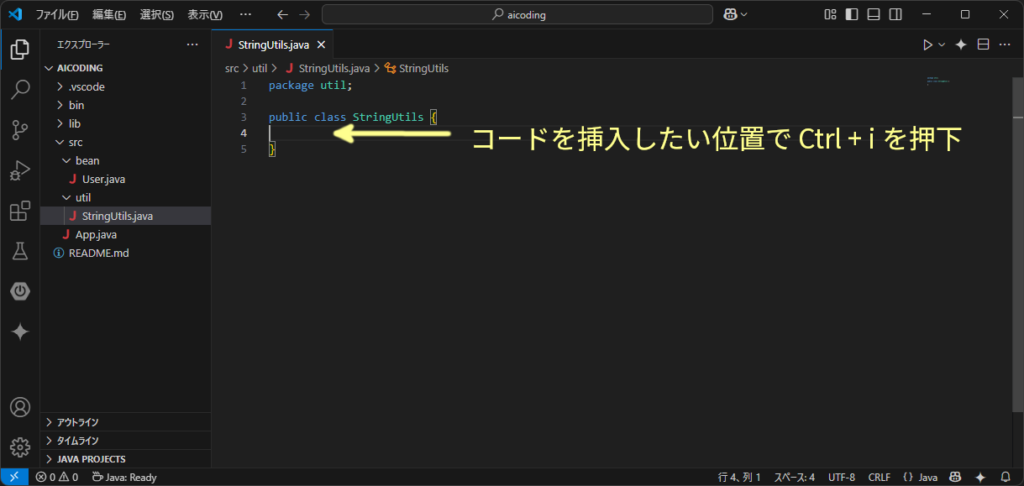
Task: Select the StringUtils.java editor tab
Action: 273,45
